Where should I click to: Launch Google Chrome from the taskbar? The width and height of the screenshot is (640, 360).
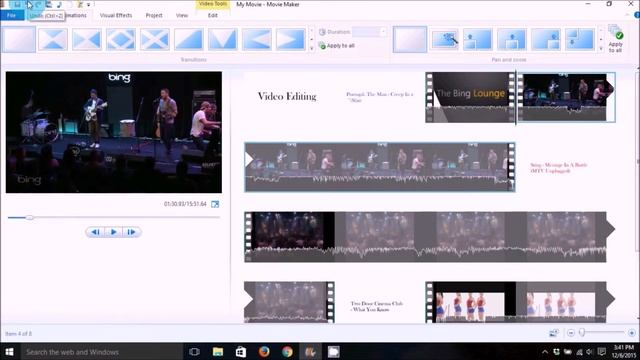[x=287, y=352]
